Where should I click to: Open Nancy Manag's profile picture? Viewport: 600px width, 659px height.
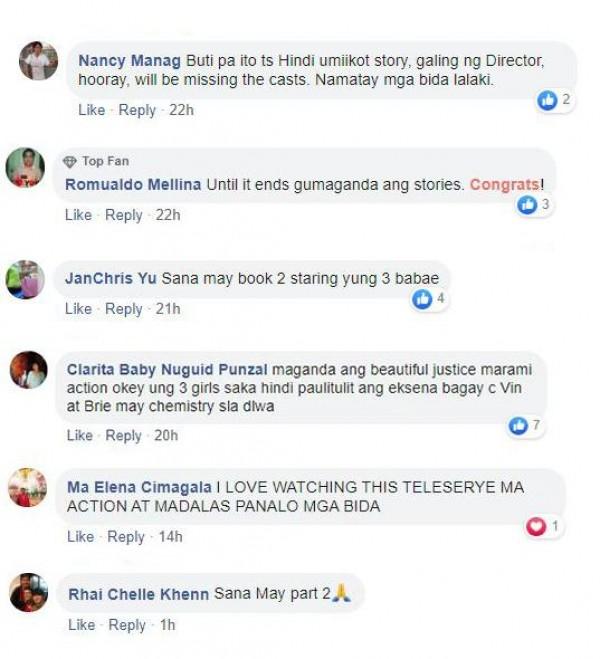click(38, 61)
